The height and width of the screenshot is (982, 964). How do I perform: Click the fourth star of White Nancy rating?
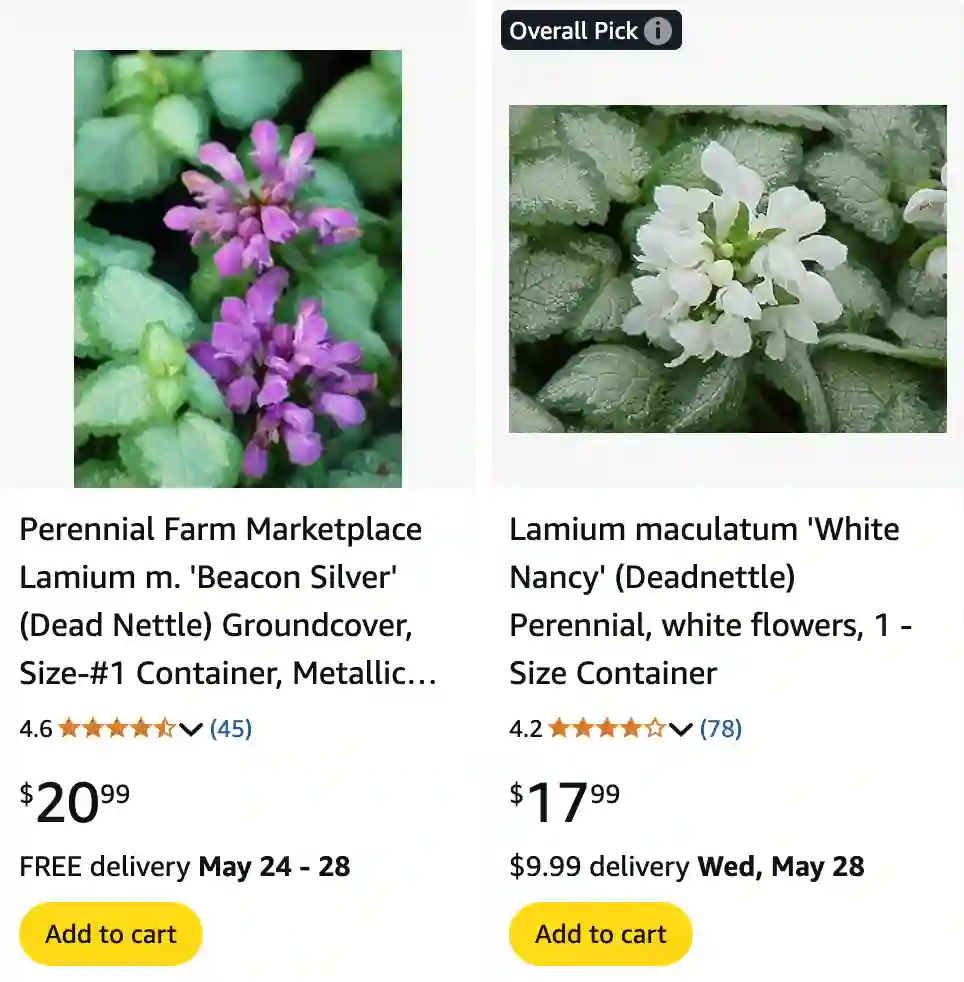(x=630, y=729)
